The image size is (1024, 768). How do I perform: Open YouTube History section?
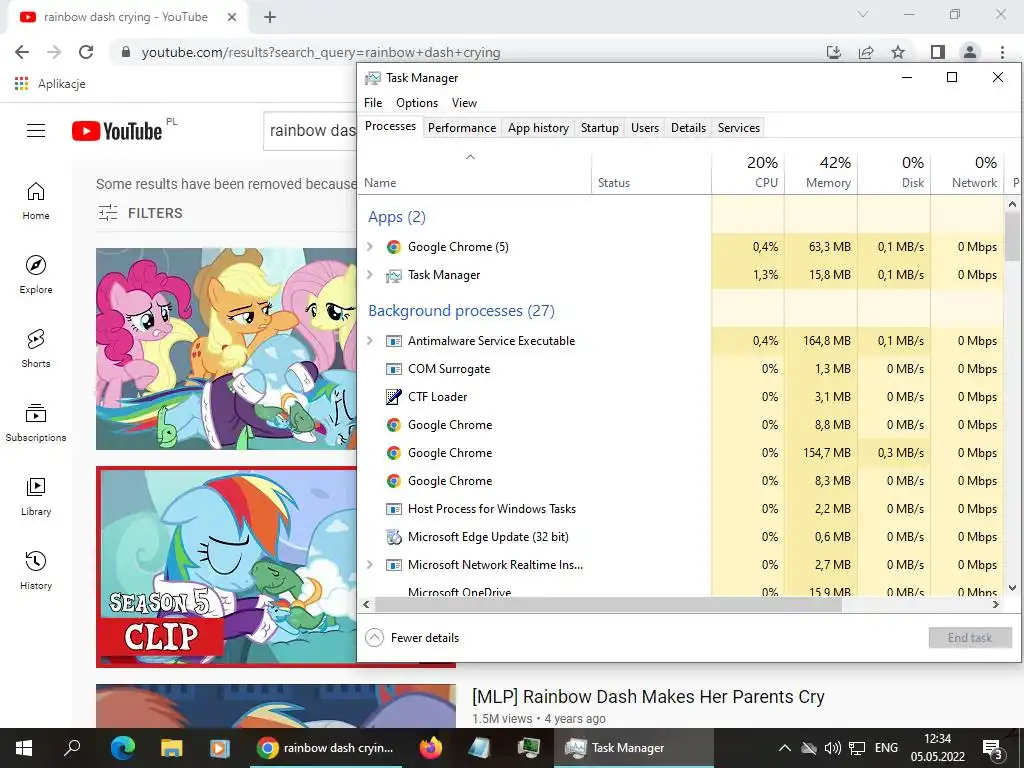36,571
